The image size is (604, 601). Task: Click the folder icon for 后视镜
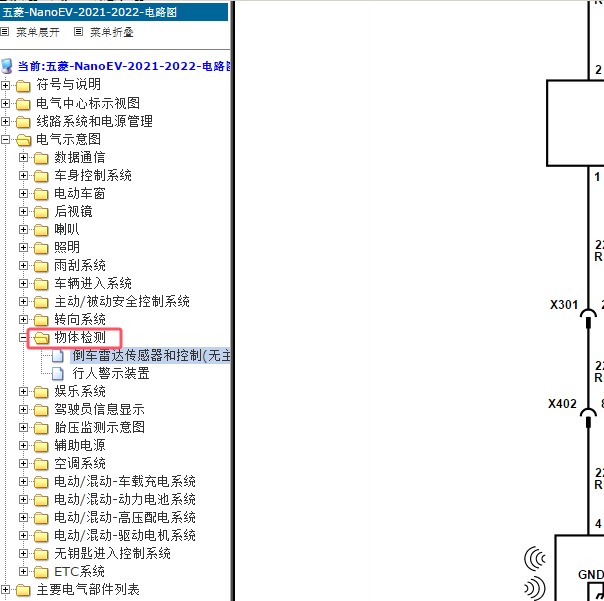[41, 212]
